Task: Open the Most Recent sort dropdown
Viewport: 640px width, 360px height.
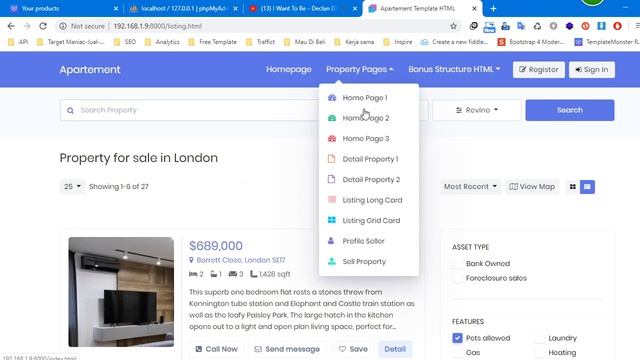Action: [470, 187]
